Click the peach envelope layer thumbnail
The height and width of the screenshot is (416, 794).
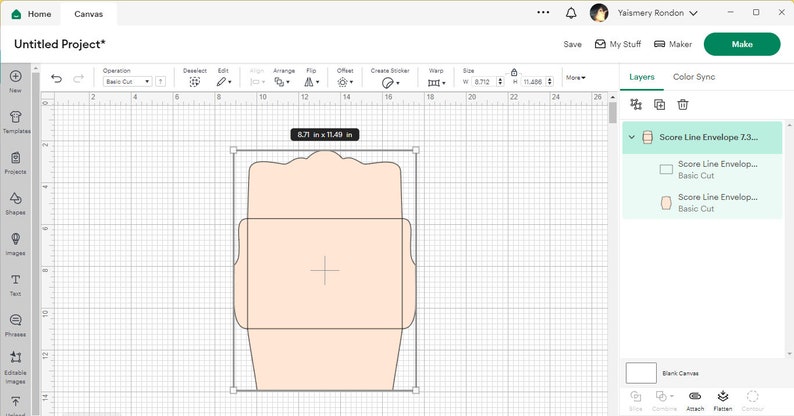[x=666, y=203]
